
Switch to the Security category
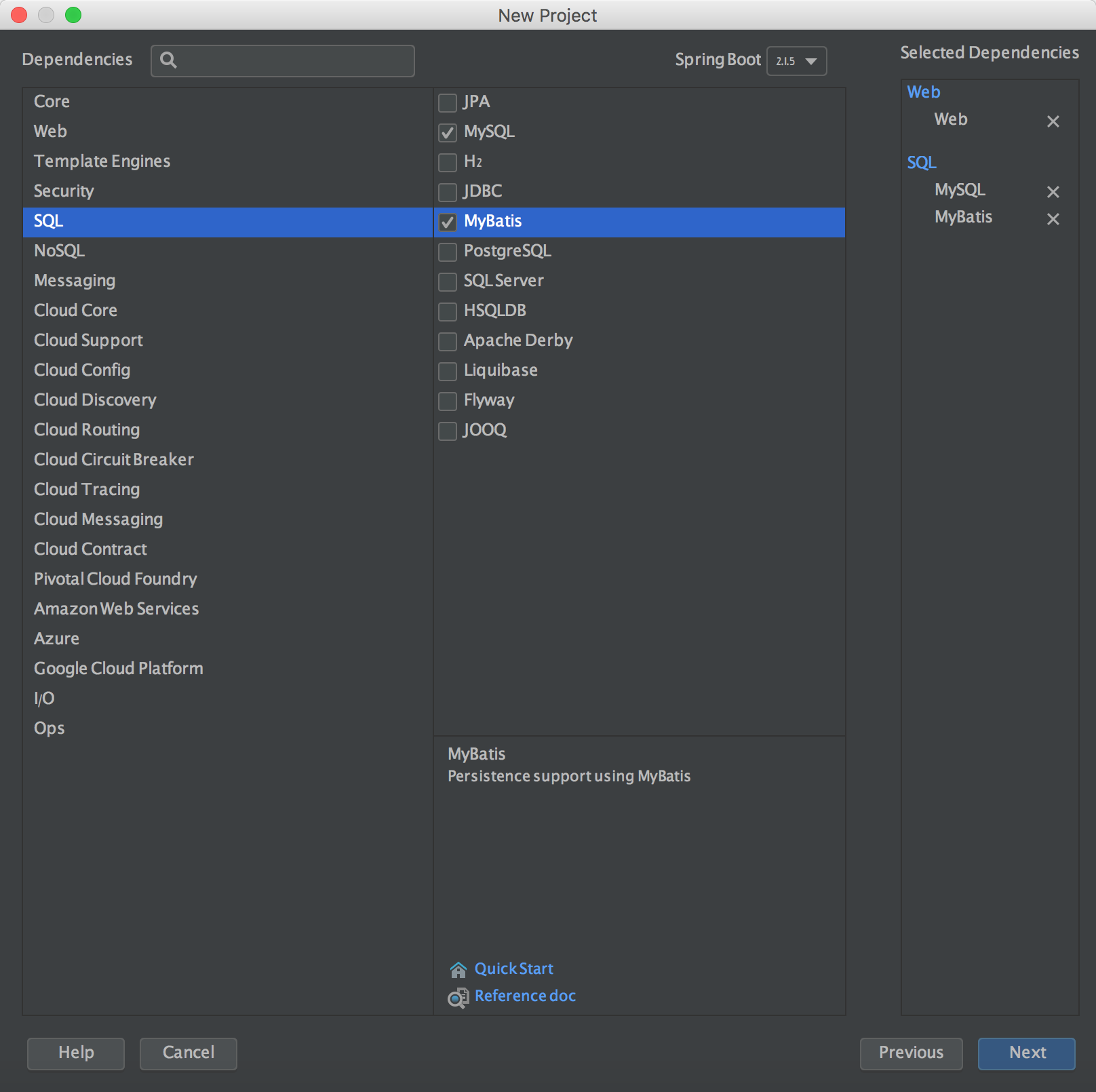tap(64, 191)
